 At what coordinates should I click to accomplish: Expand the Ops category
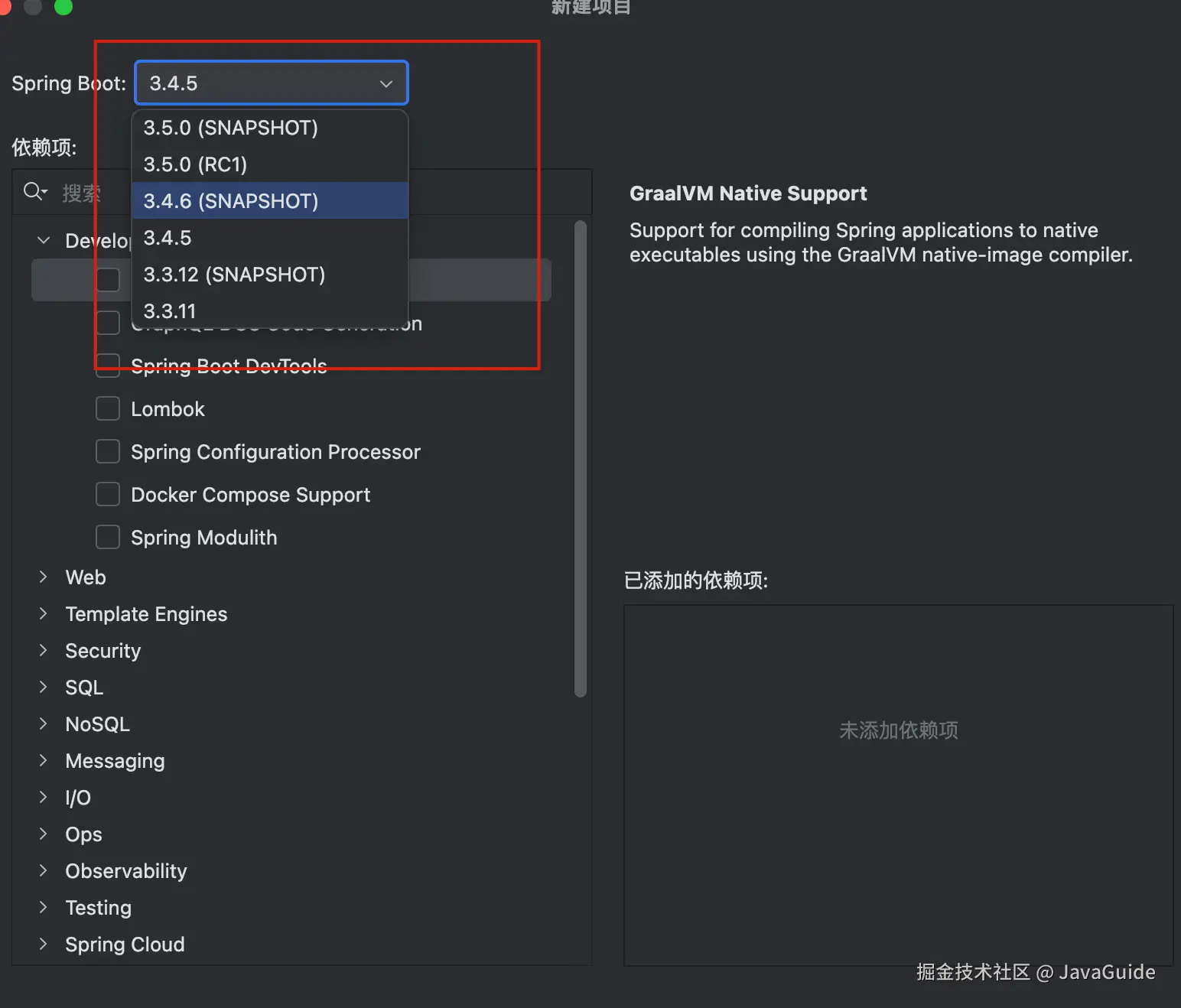coord(44,834)
